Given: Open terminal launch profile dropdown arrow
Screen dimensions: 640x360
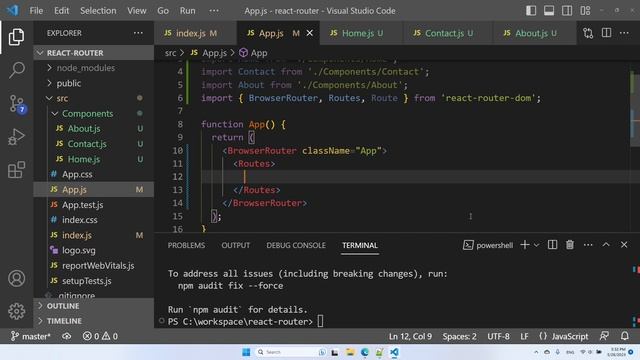Looking at the screenshot, I should (x=536, y=245).
